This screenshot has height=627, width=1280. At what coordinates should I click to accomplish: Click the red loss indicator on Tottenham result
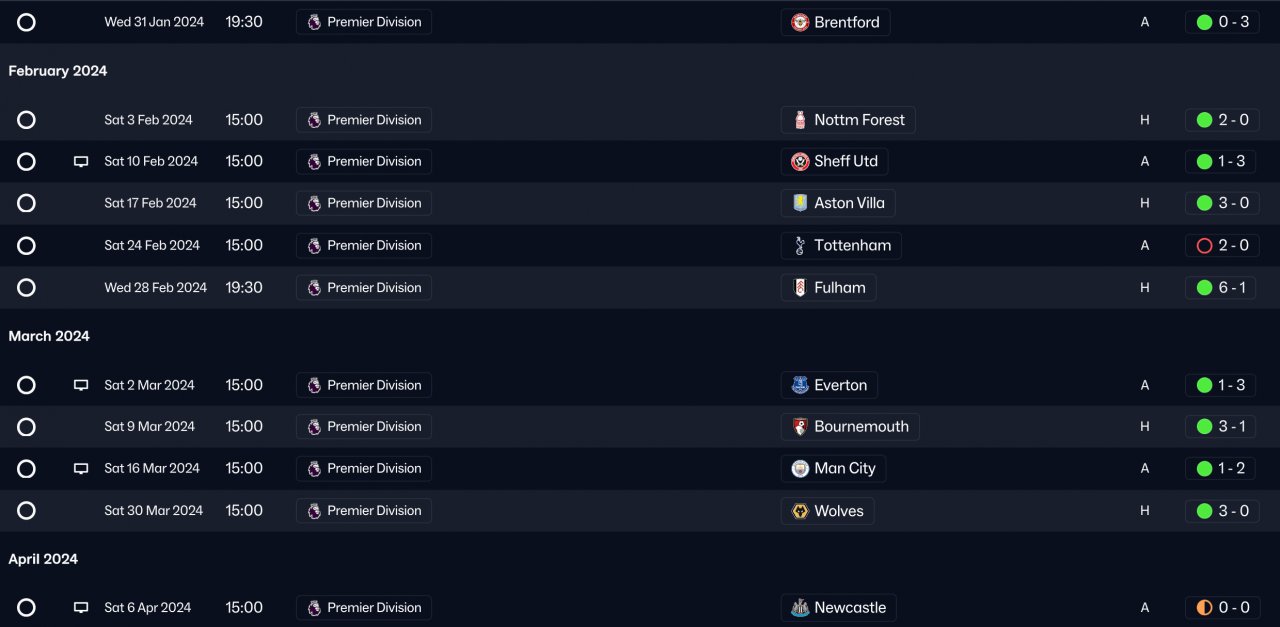point(1204,246)
